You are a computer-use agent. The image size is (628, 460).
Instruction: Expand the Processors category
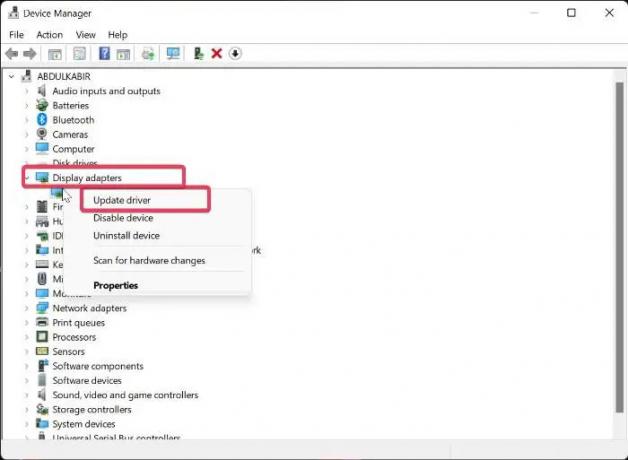point(27,337)
